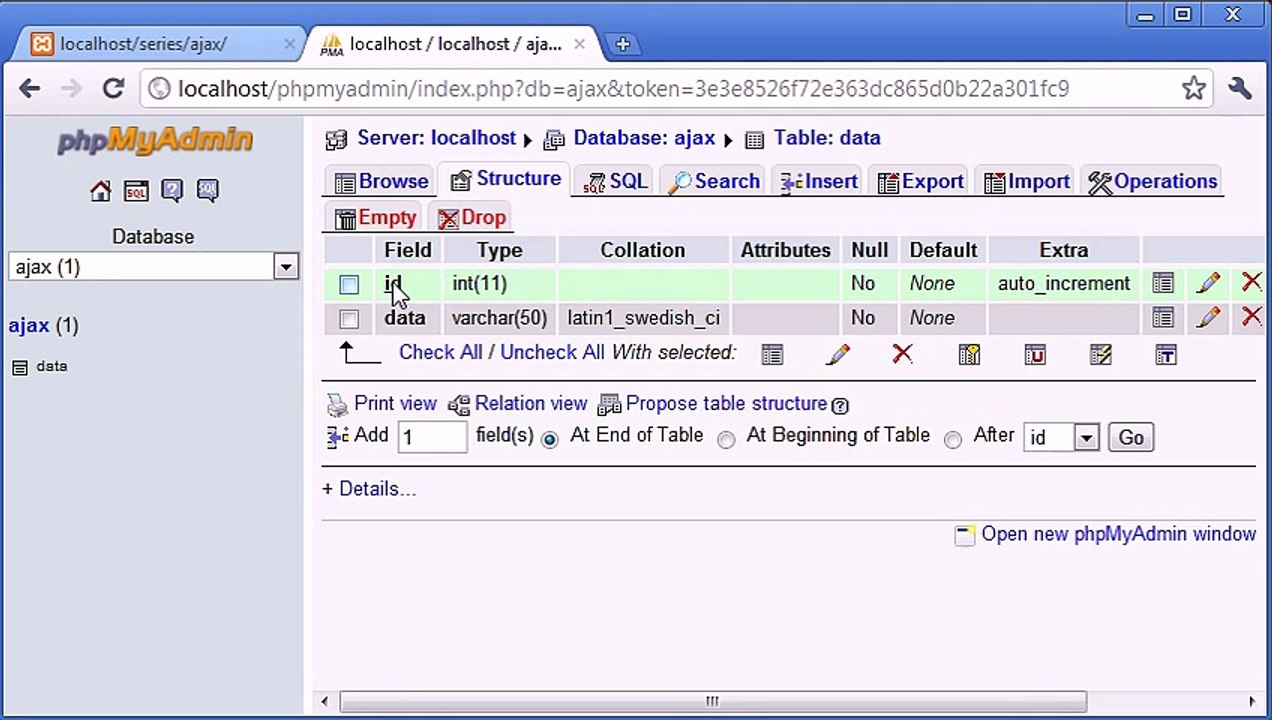Viewport: 1272px width, 720px height.
Task: Click Drop red X in With selected row
Action: point(902,354)
